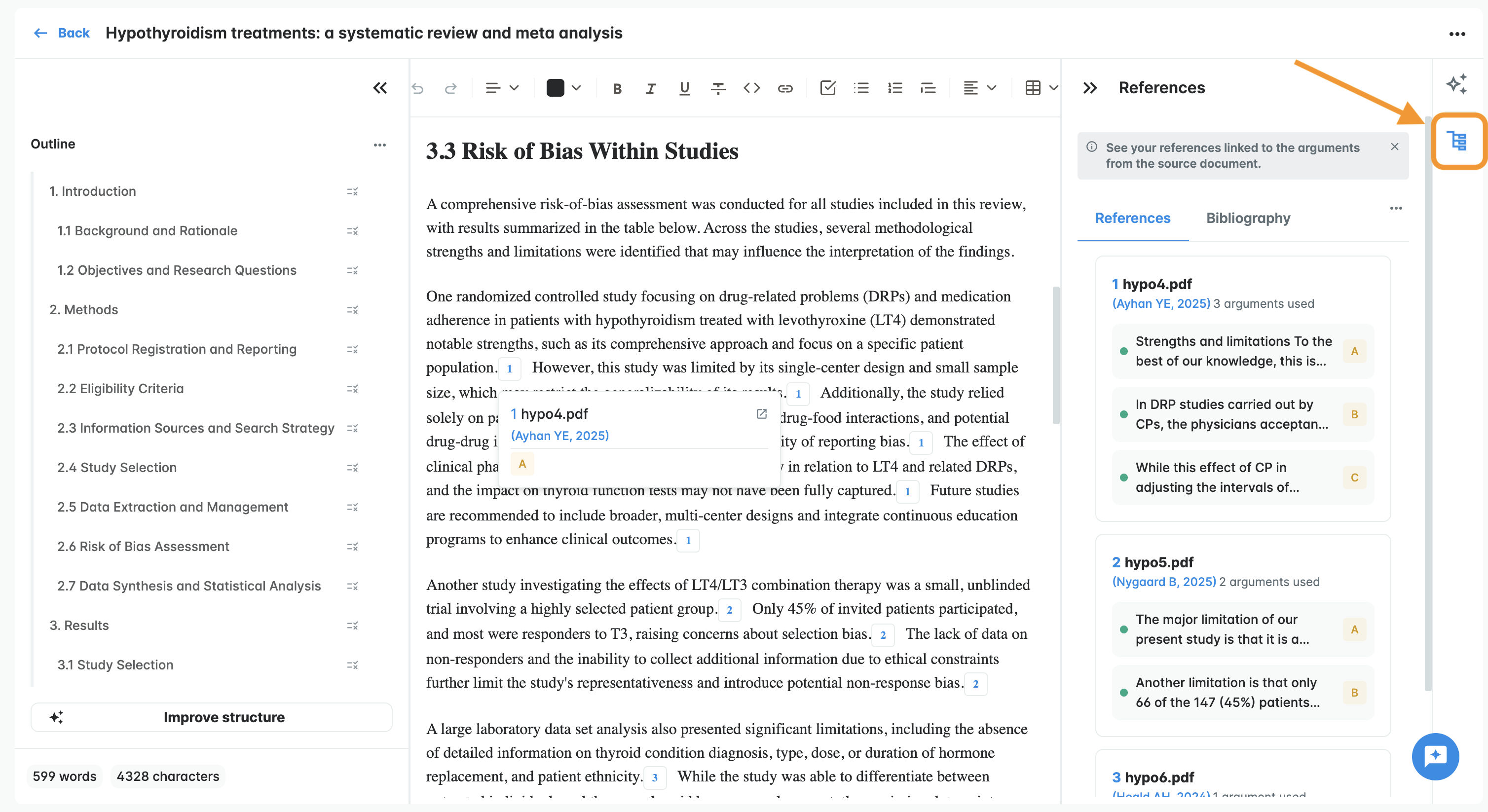The width and height of the screenshot is (1488, 812).
Task: Open the chat support bubble
Action: 1435,756
